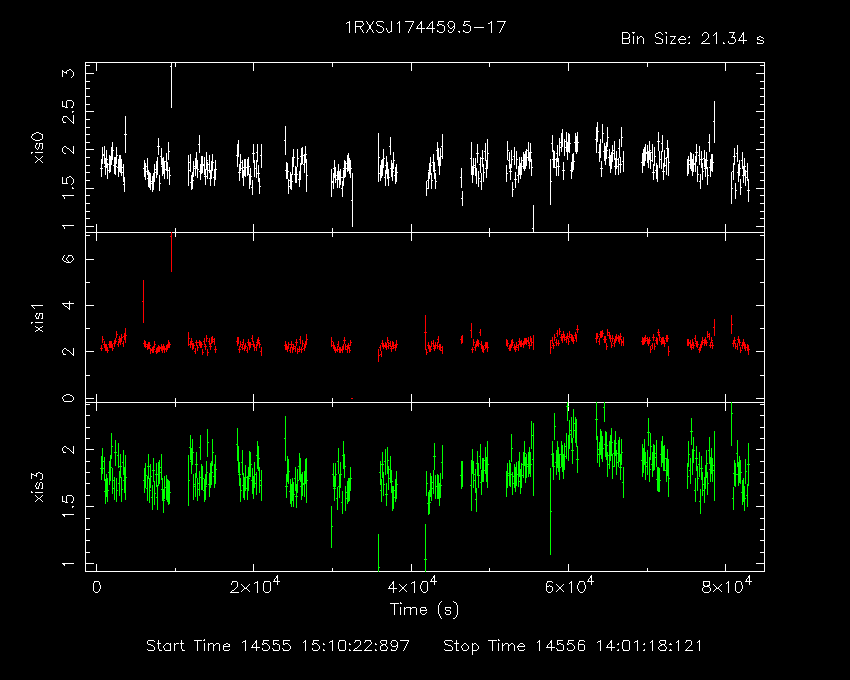Click the 0 tick label on time axis

pos(96,587)
